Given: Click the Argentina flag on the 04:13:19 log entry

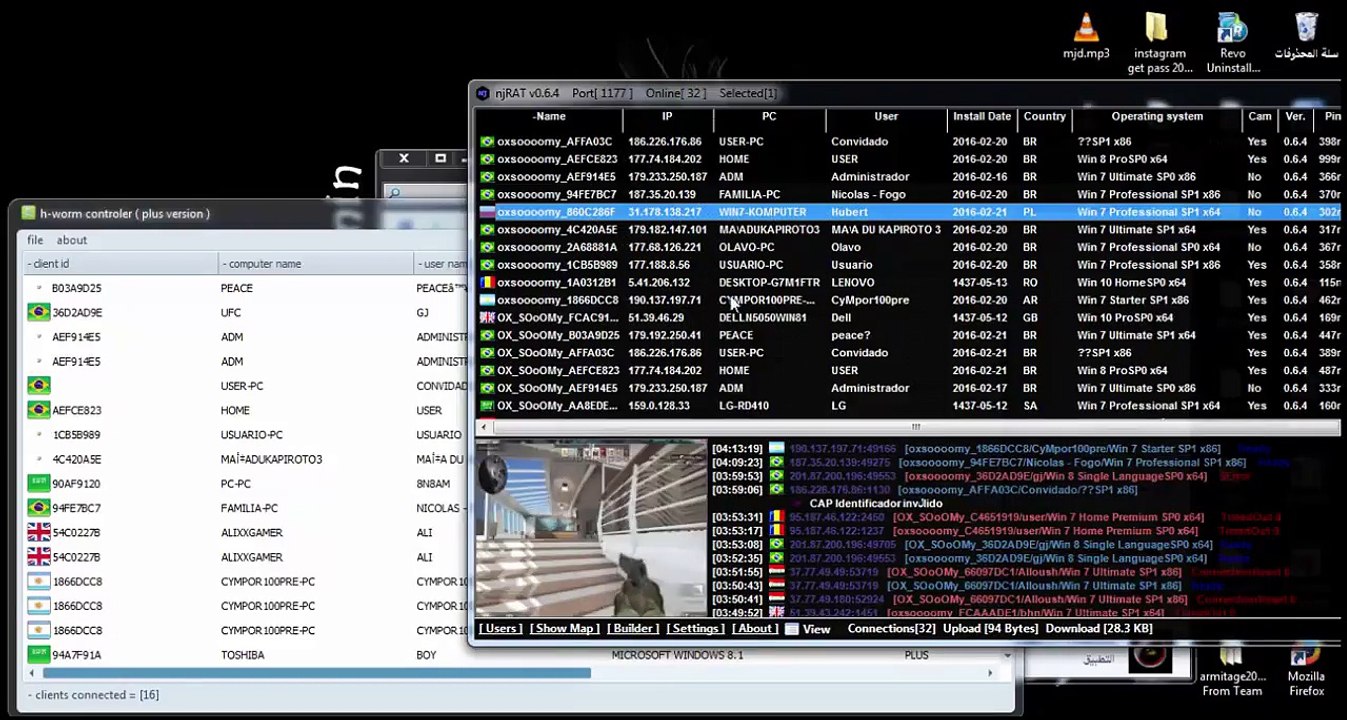Looking at the screenshot, I should coord(777,449).
